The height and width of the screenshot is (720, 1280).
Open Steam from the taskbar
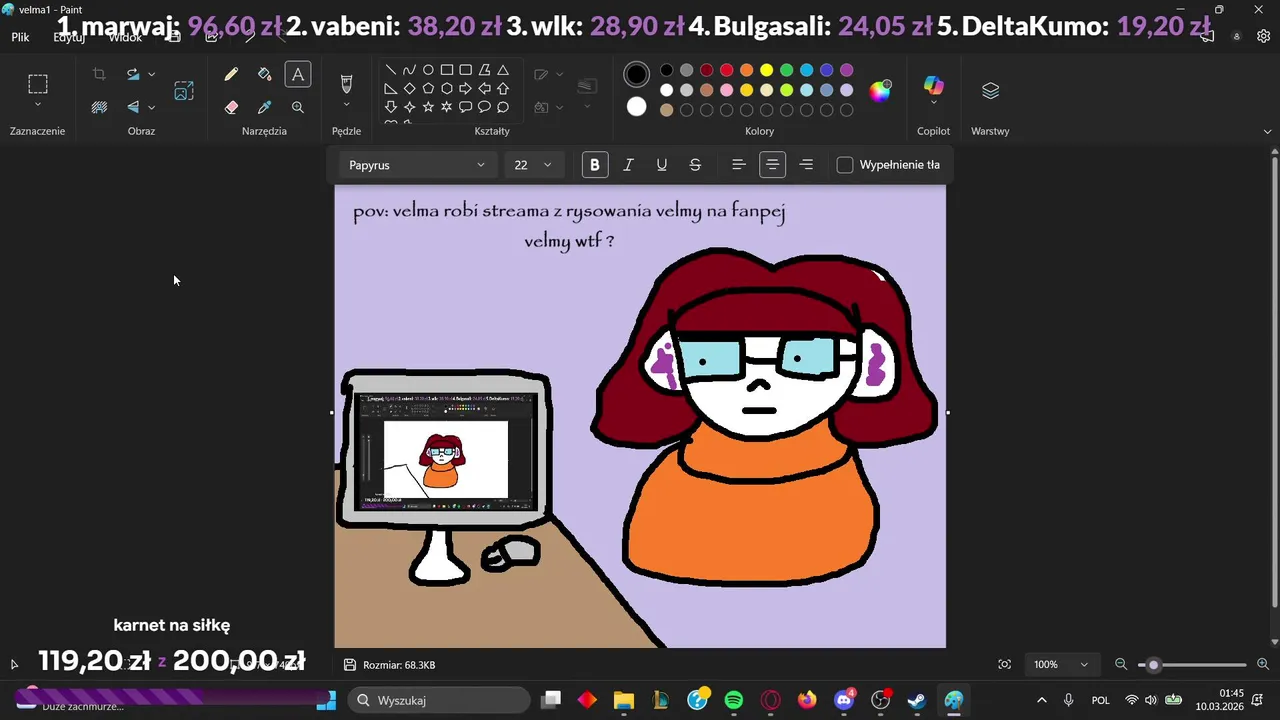click(917, 700)
